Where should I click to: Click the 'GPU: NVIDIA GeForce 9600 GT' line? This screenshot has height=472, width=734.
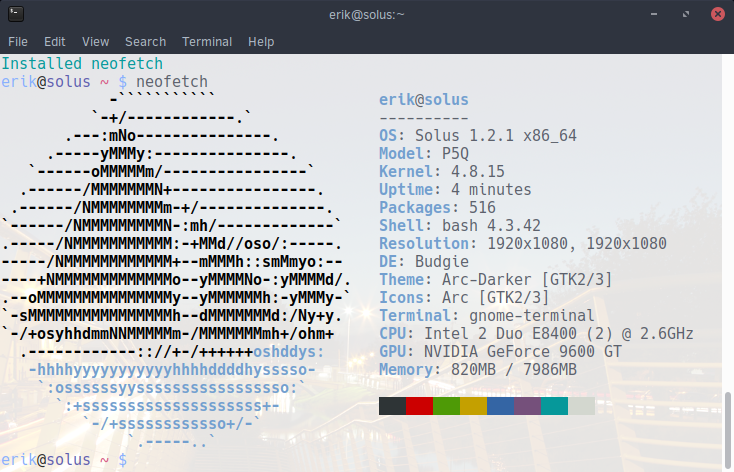[x=500, y=352]
